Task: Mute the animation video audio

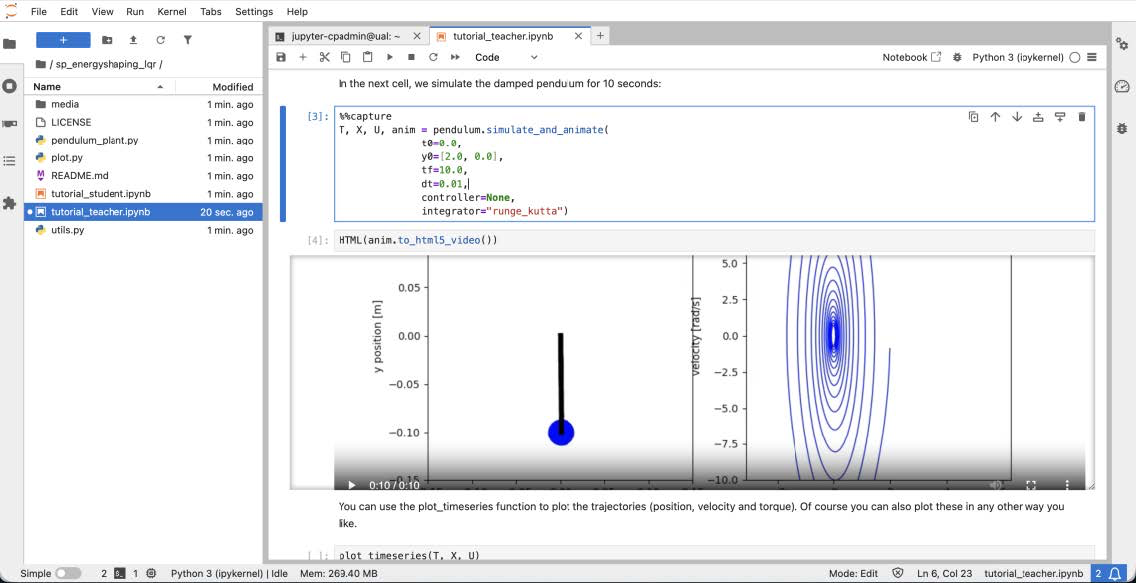Action: 995,483
